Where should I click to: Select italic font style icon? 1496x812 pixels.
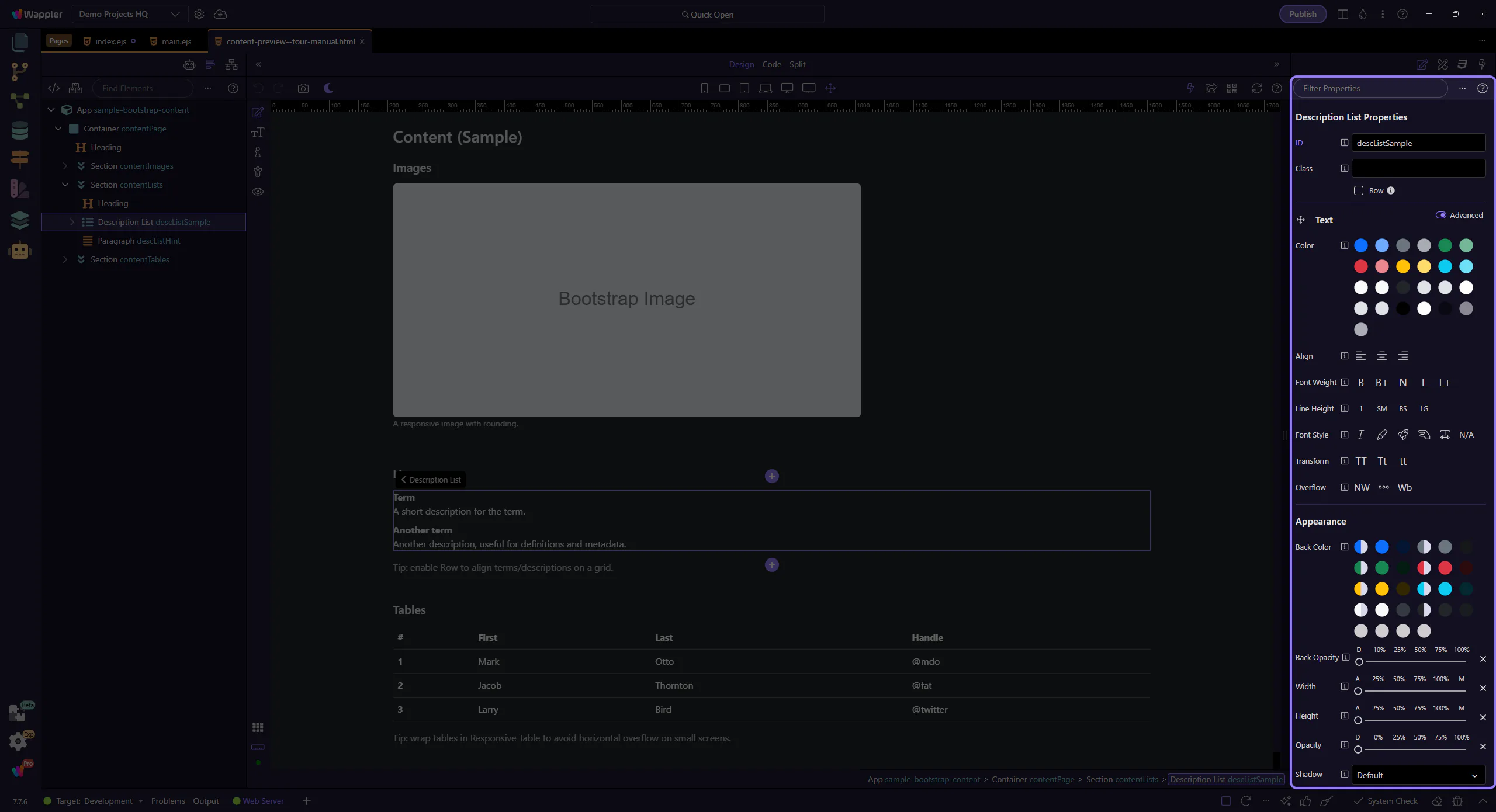pyautogui.click(x=1360, y=435)
